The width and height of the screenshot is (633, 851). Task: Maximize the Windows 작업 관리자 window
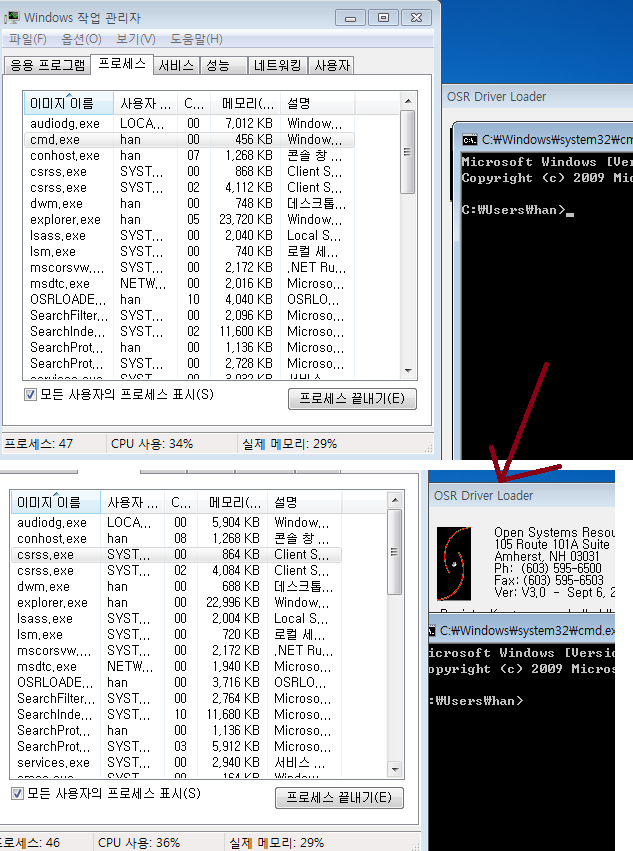point(383,18)
